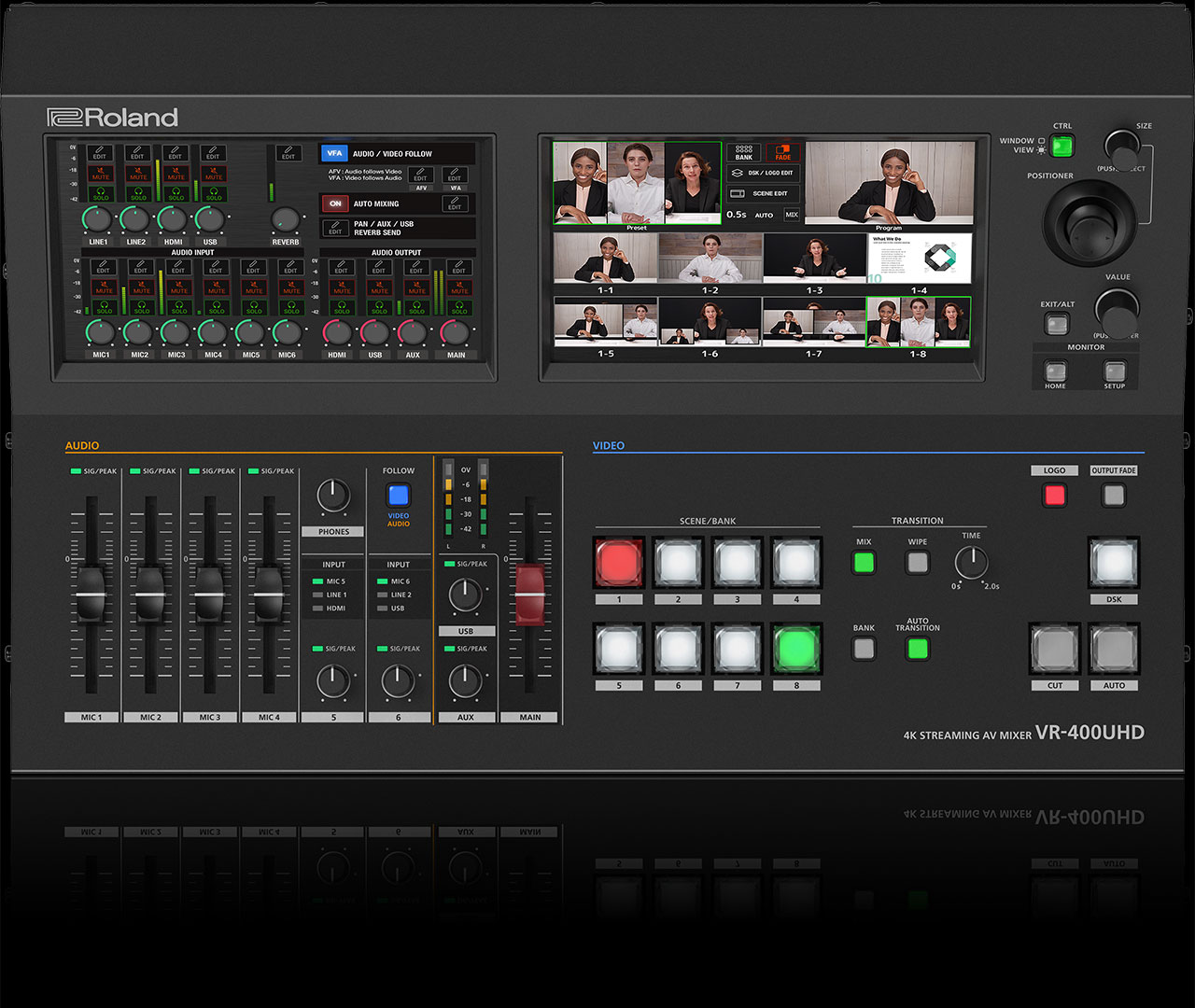Edit AFV settings with its pencil icon
Screen dimensions: 1195x1008
coord(421,176)
